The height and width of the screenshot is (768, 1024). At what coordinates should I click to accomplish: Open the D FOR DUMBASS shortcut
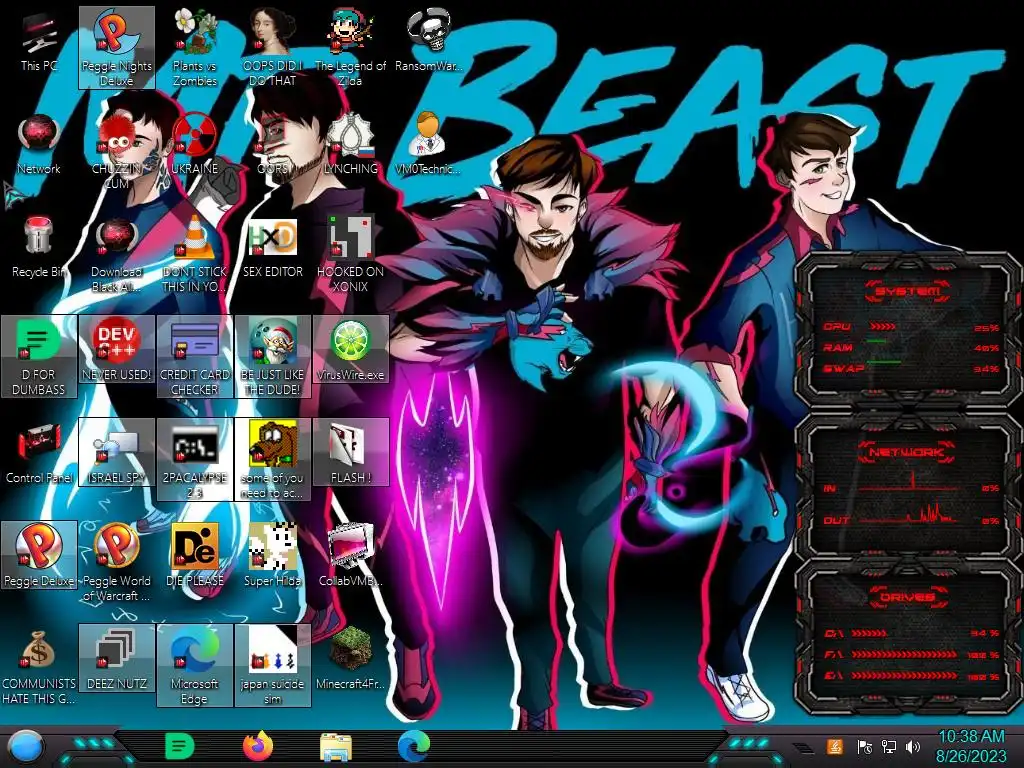point(39,357)
